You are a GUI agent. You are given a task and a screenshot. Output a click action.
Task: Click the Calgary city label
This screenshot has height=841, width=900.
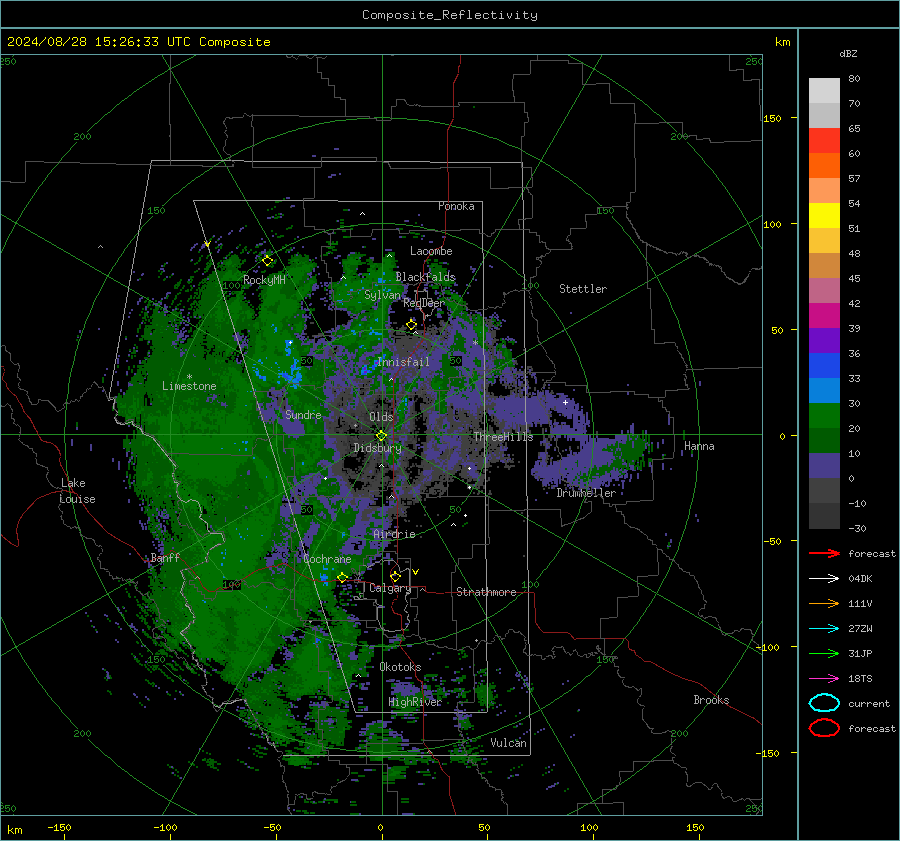390,588
